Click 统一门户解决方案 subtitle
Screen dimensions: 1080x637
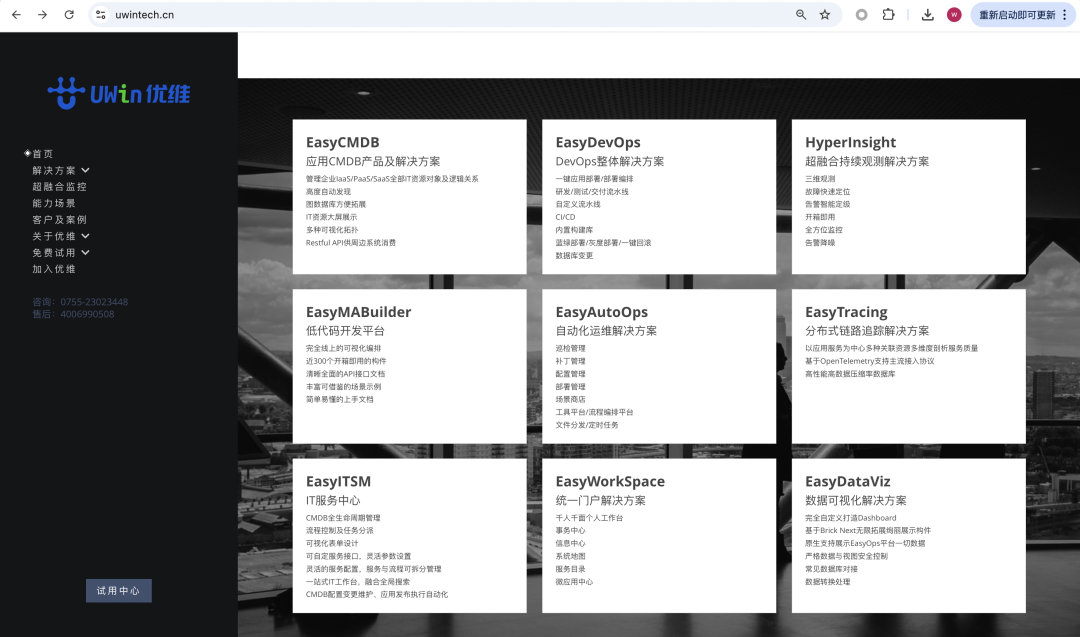coord(601,501)
